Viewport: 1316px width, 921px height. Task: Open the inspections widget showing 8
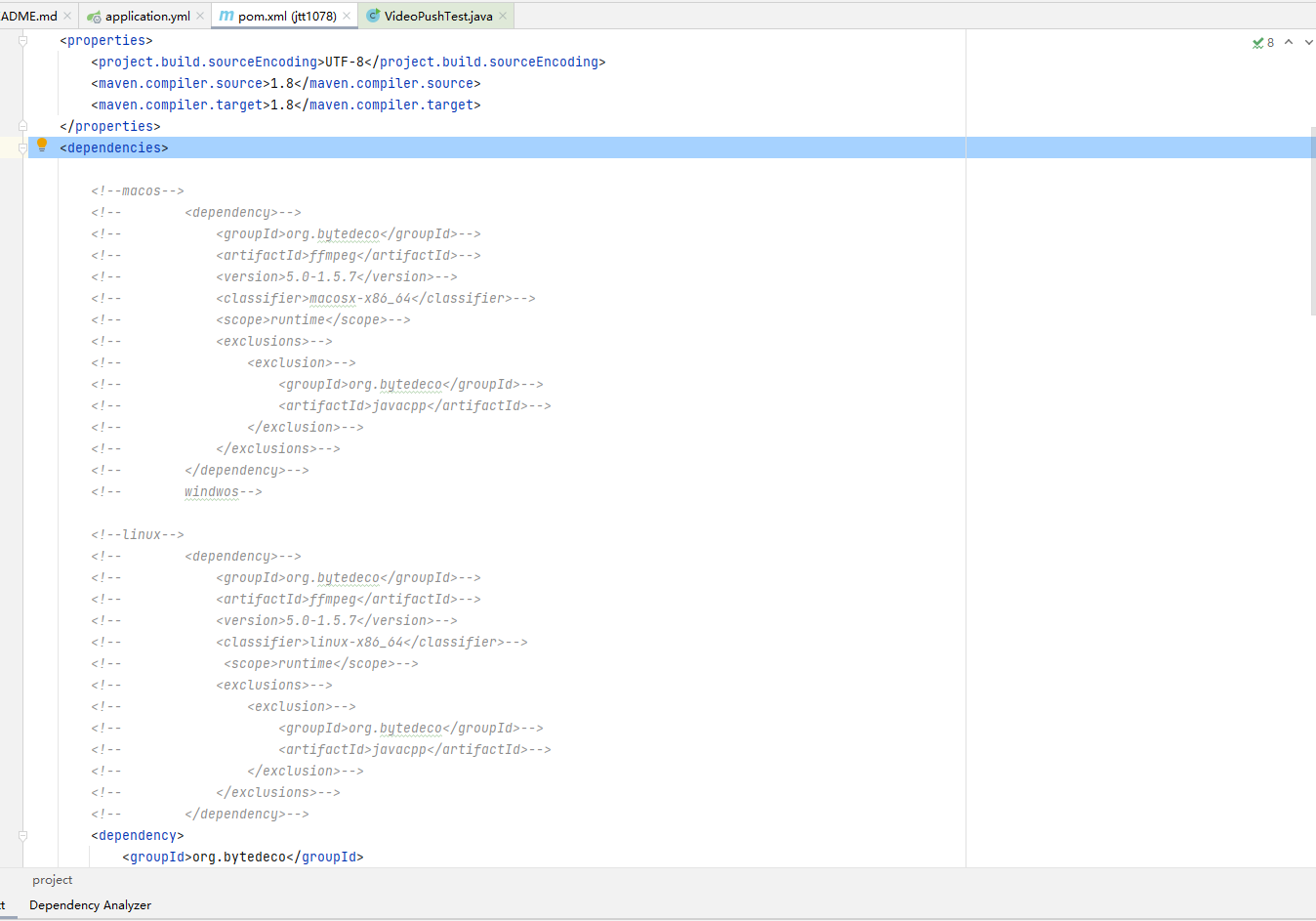coord(1263,42)
